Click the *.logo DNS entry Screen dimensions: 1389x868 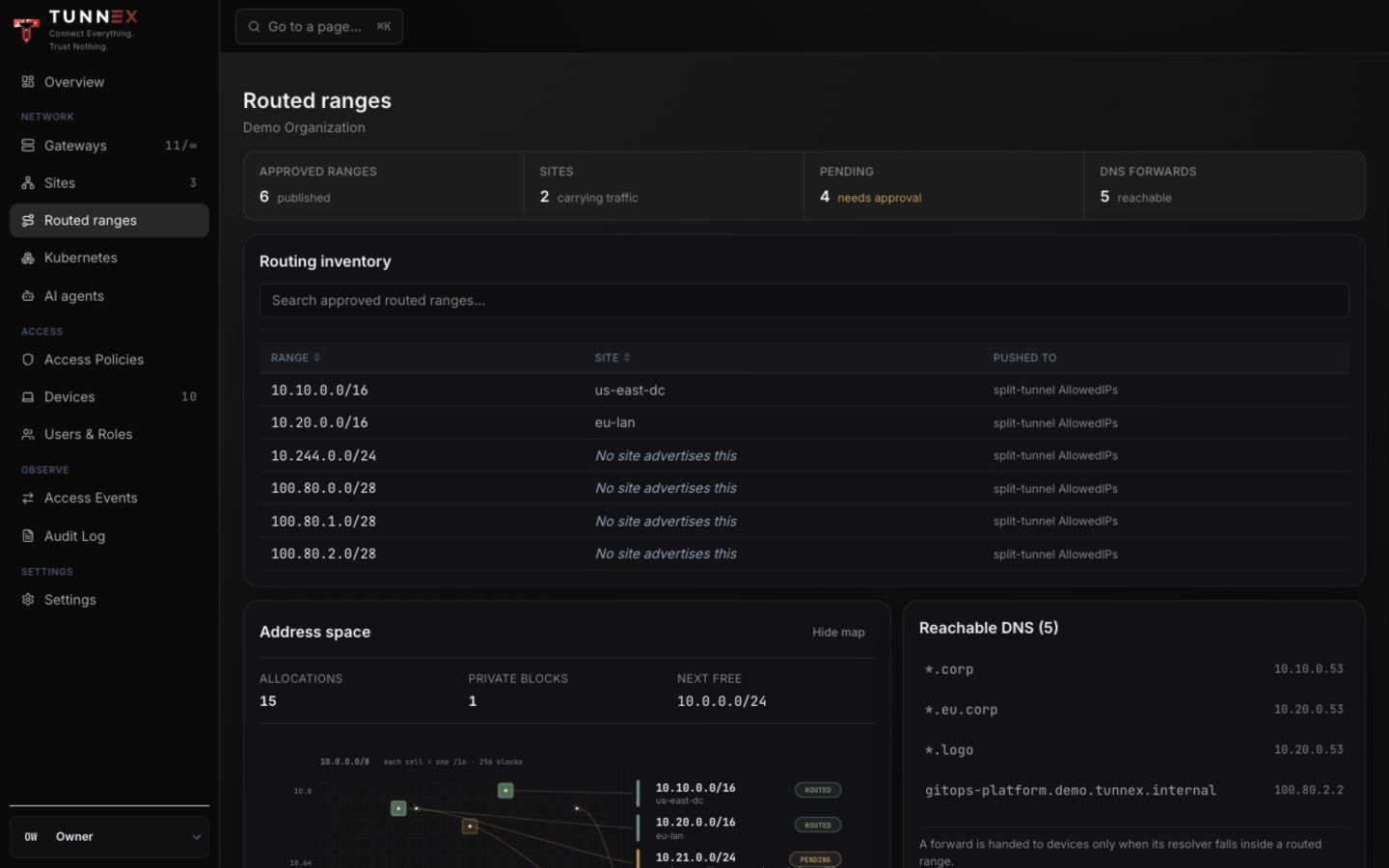(1133, 750)
